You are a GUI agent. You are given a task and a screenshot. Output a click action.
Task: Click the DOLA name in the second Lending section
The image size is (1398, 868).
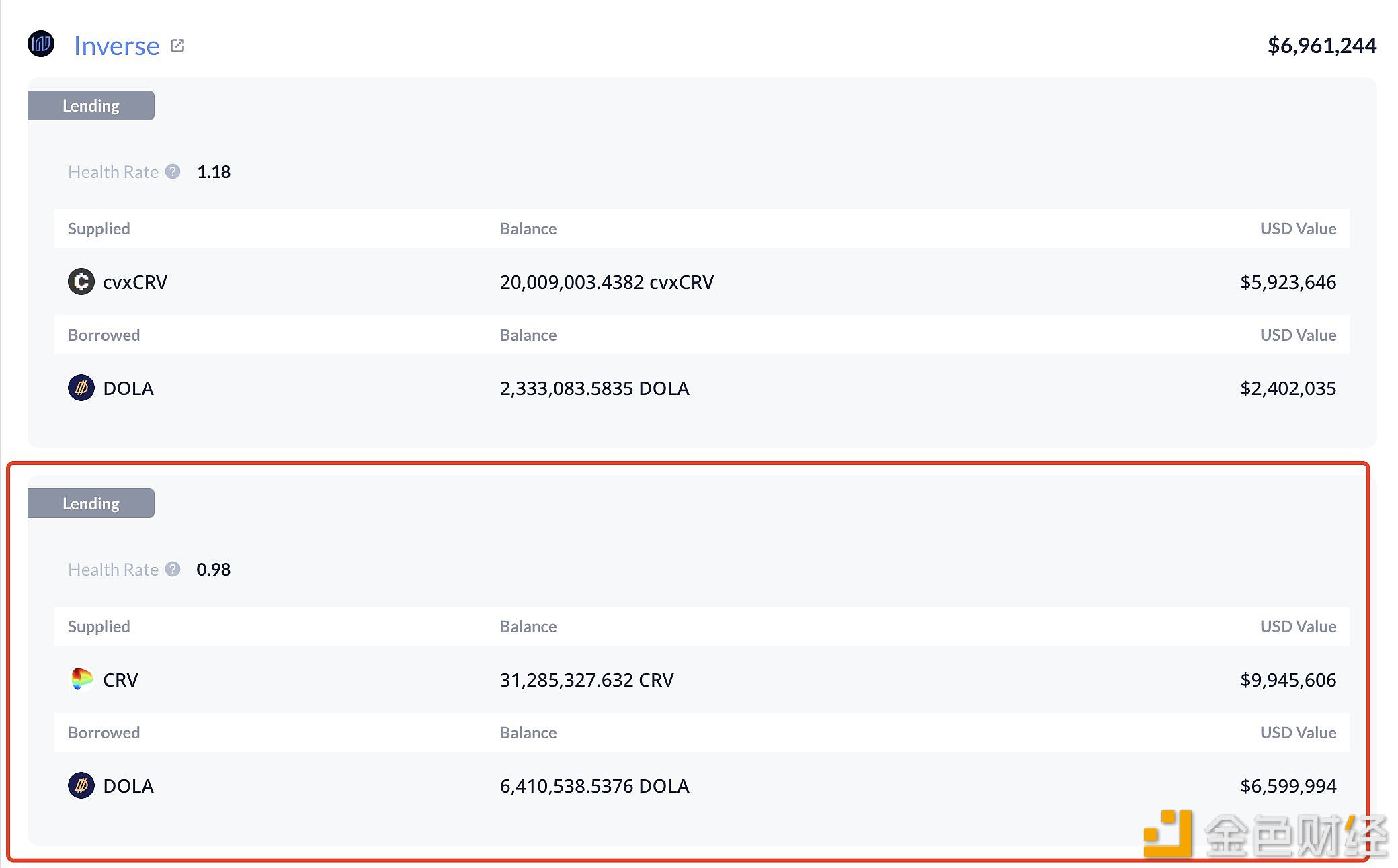pyautogui.click(x=128, y=786)
